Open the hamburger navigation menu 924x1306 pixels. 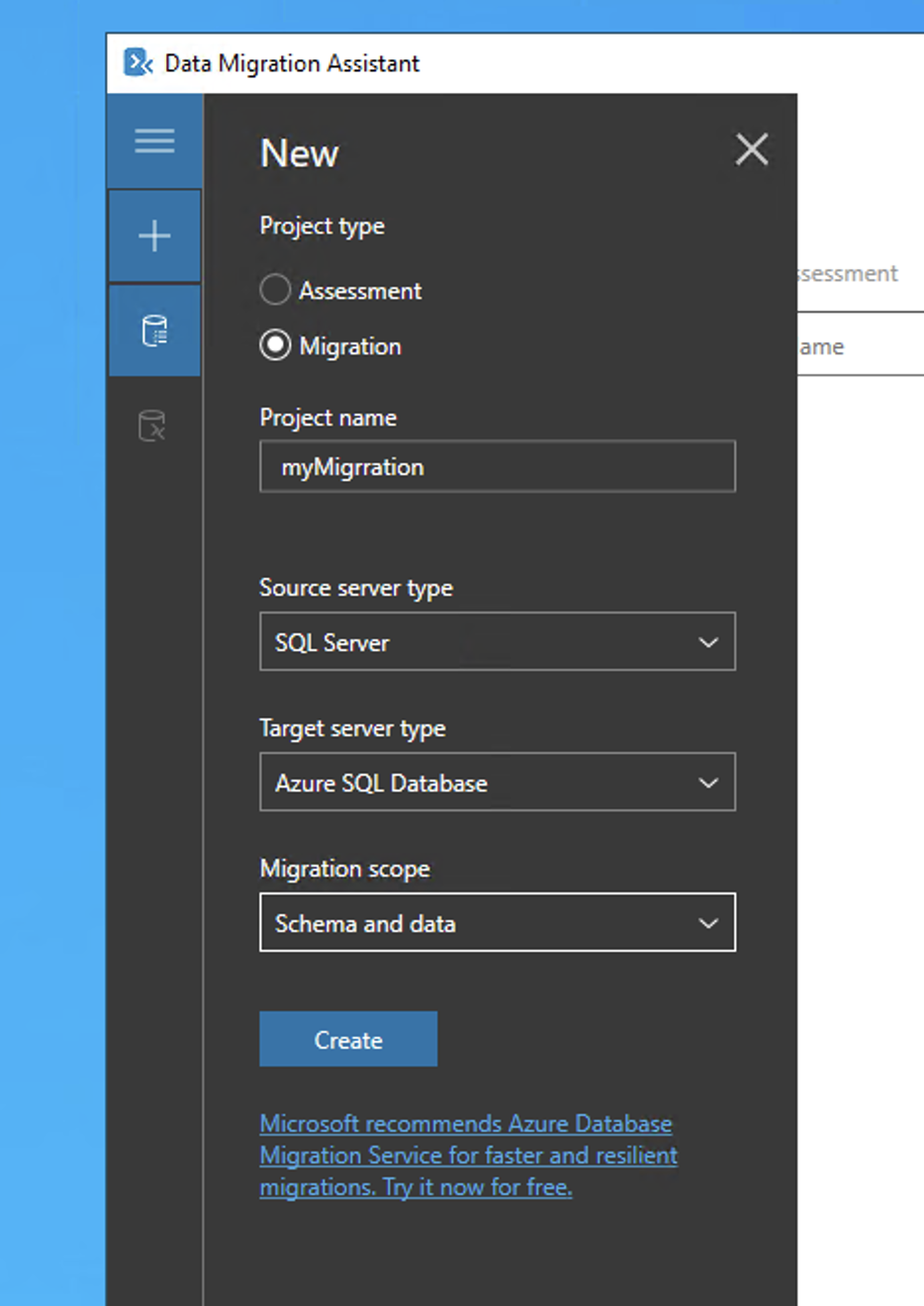(153, 140)
